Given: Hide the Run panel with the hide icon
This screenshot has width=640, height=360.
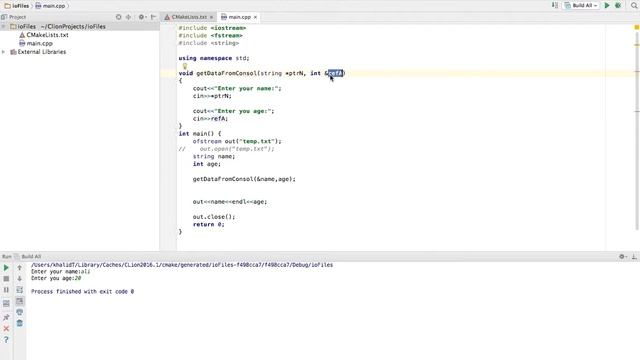Looking at the screenshot, I should click(x=634, y=257).
